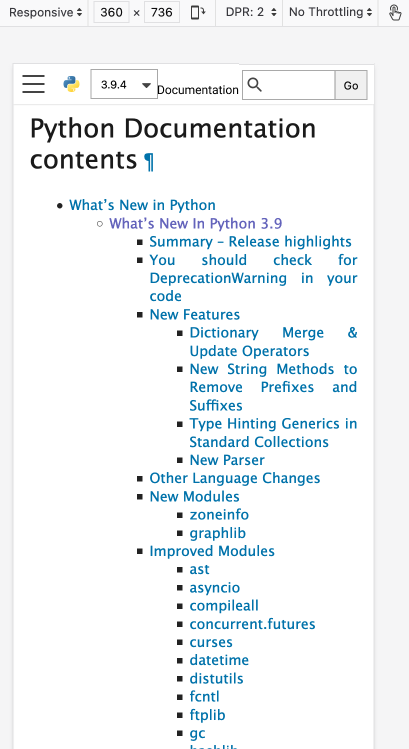Open the New Features link
The image size is (409, 749).
(x=194, y=314)
